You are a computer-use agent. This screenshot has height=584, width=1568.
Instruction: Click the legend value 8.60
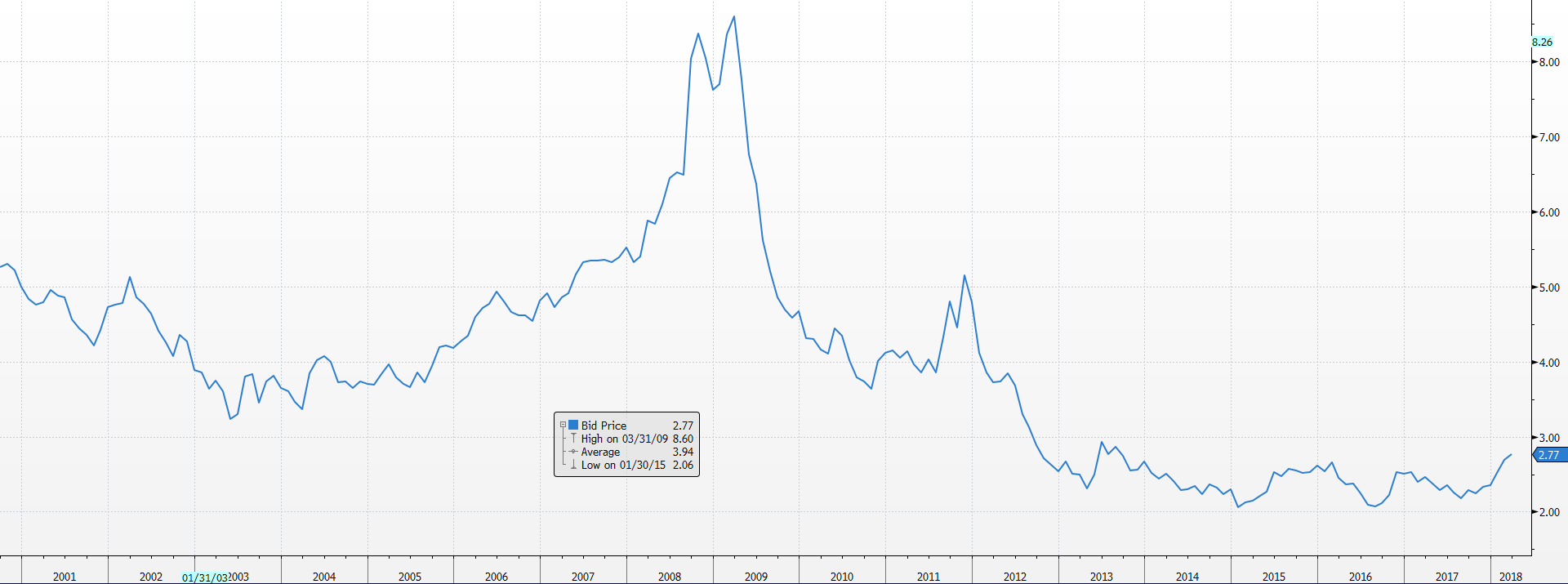[x=683, y=439]
